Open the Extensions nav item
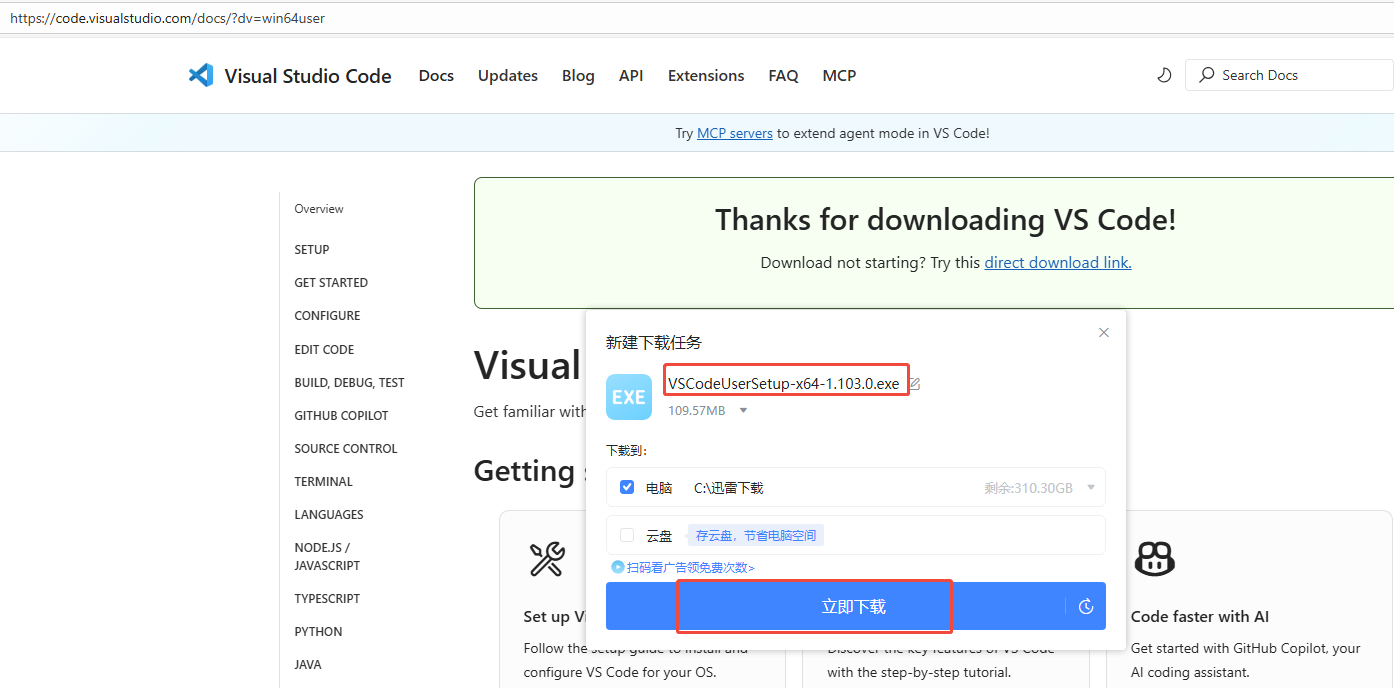1394x688 pixels. 706,76
